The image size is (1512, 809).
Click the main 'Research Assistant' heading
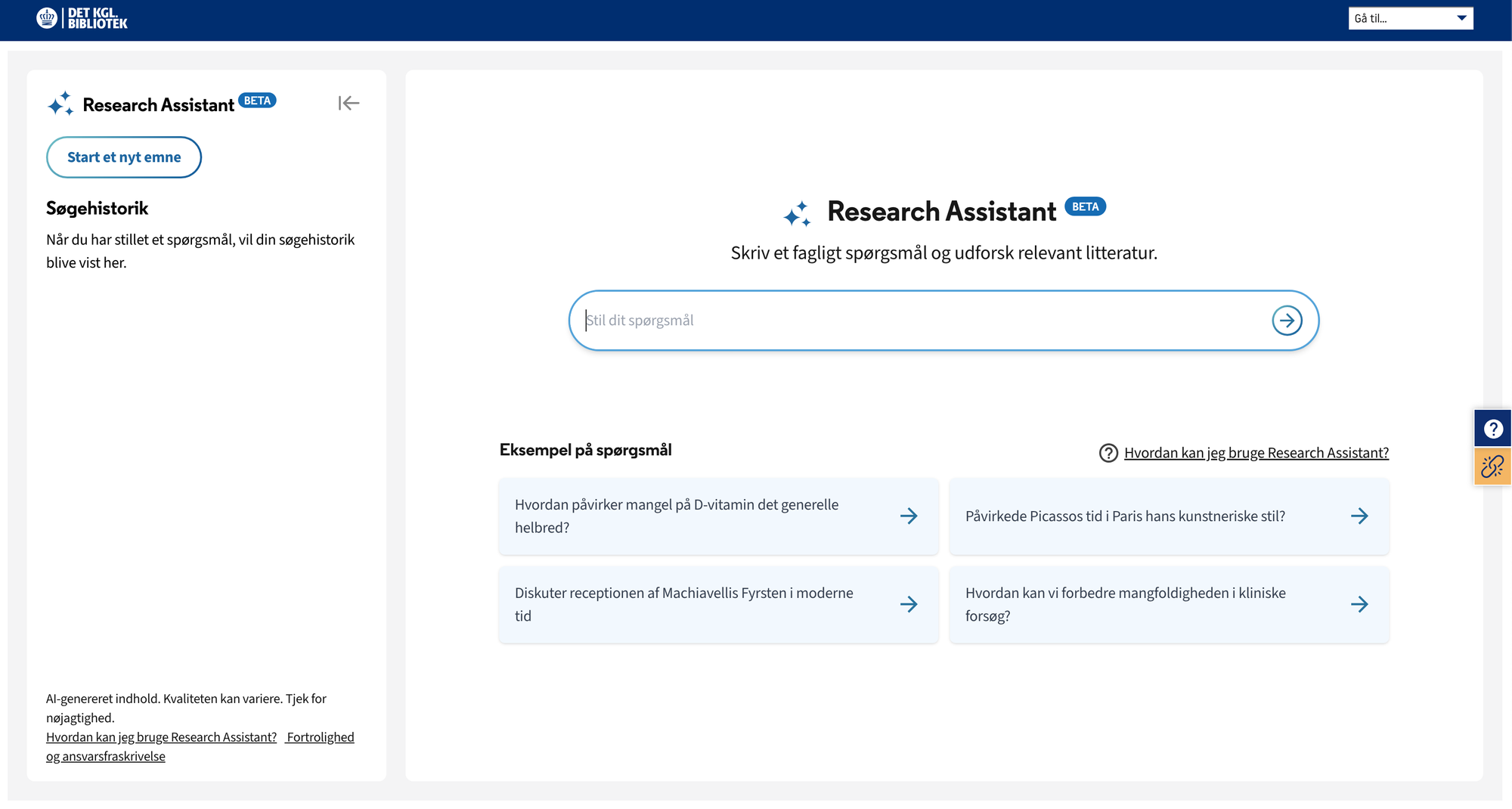(x=941, y=212)
